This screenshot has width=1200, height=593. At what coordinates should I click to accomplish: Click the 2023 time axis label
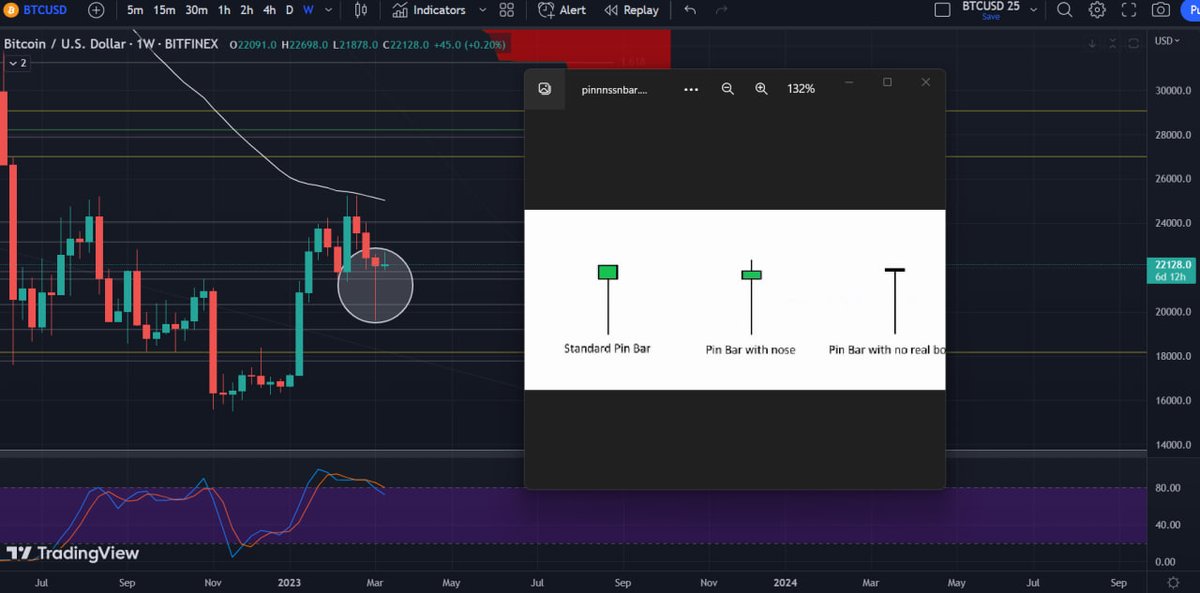(290, 582)
